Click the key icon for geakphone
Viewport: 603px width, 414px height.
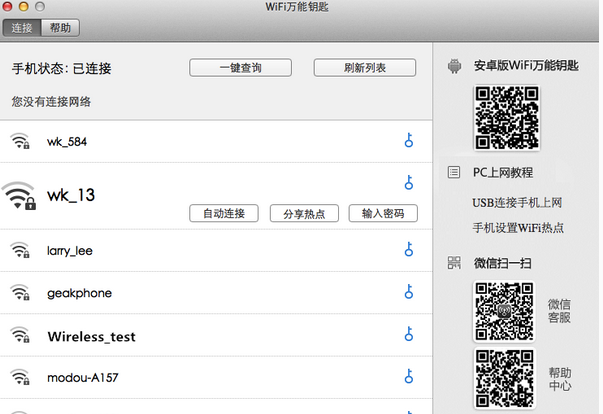tap(409, 292)
